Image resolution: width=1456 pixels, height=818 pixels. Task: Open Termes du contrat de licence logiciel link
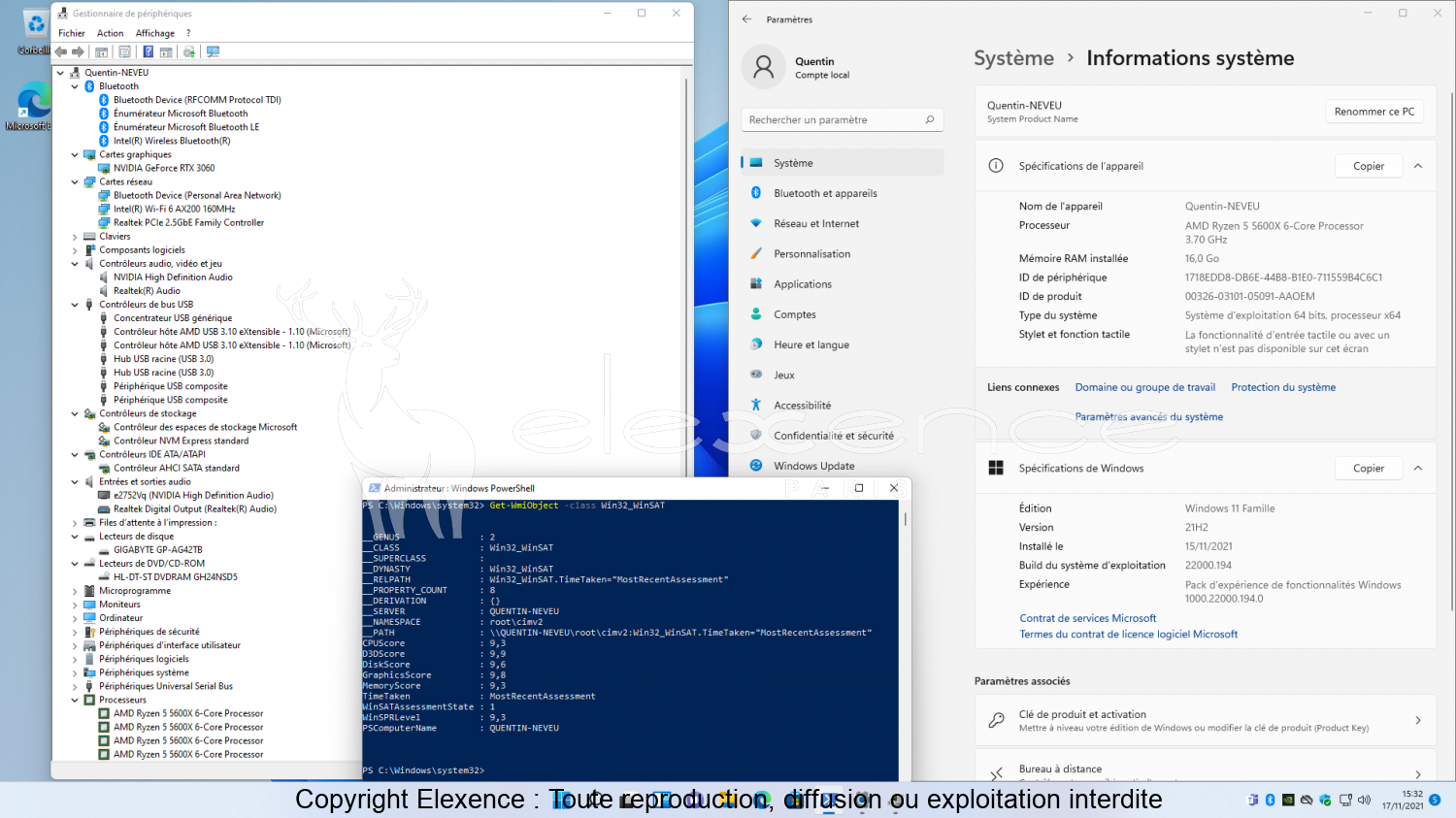[1129, 635]
